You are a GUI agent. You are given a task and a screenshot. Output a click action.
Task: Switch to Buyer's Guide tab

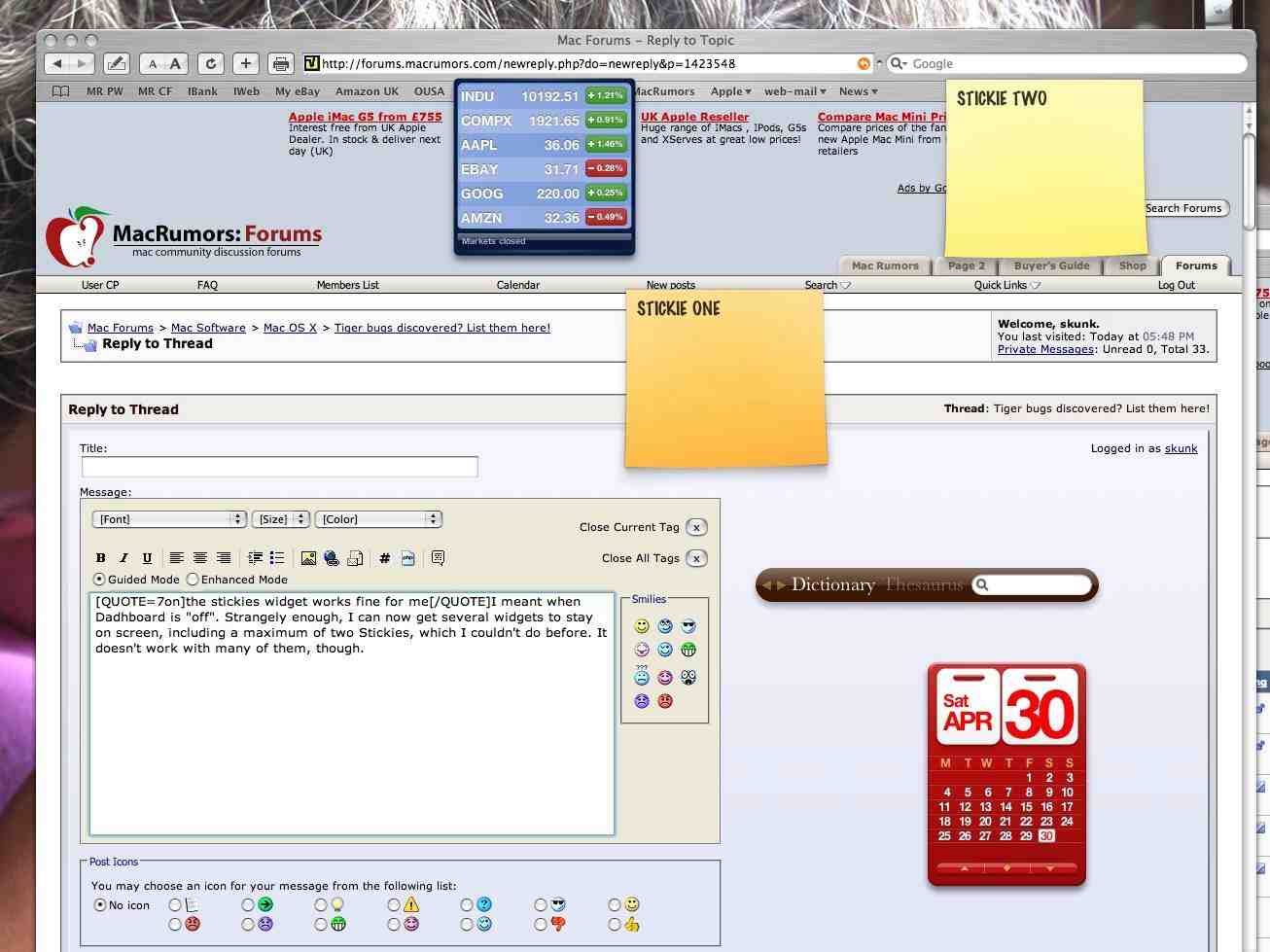tap(1051, 265)
